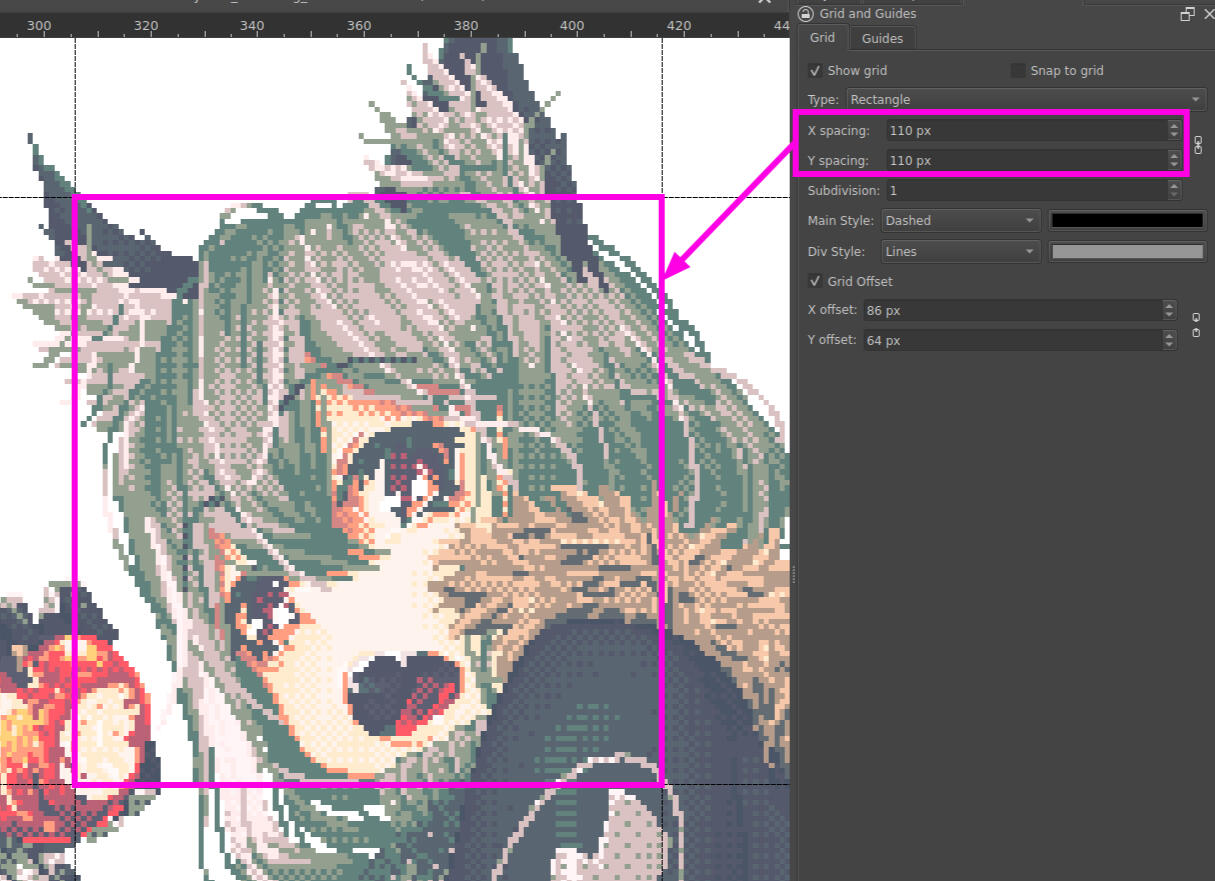The image size is (1215, 881).
Task: Decrease Y spacing using the down stepper arrow
Action: pos(1172,166)
